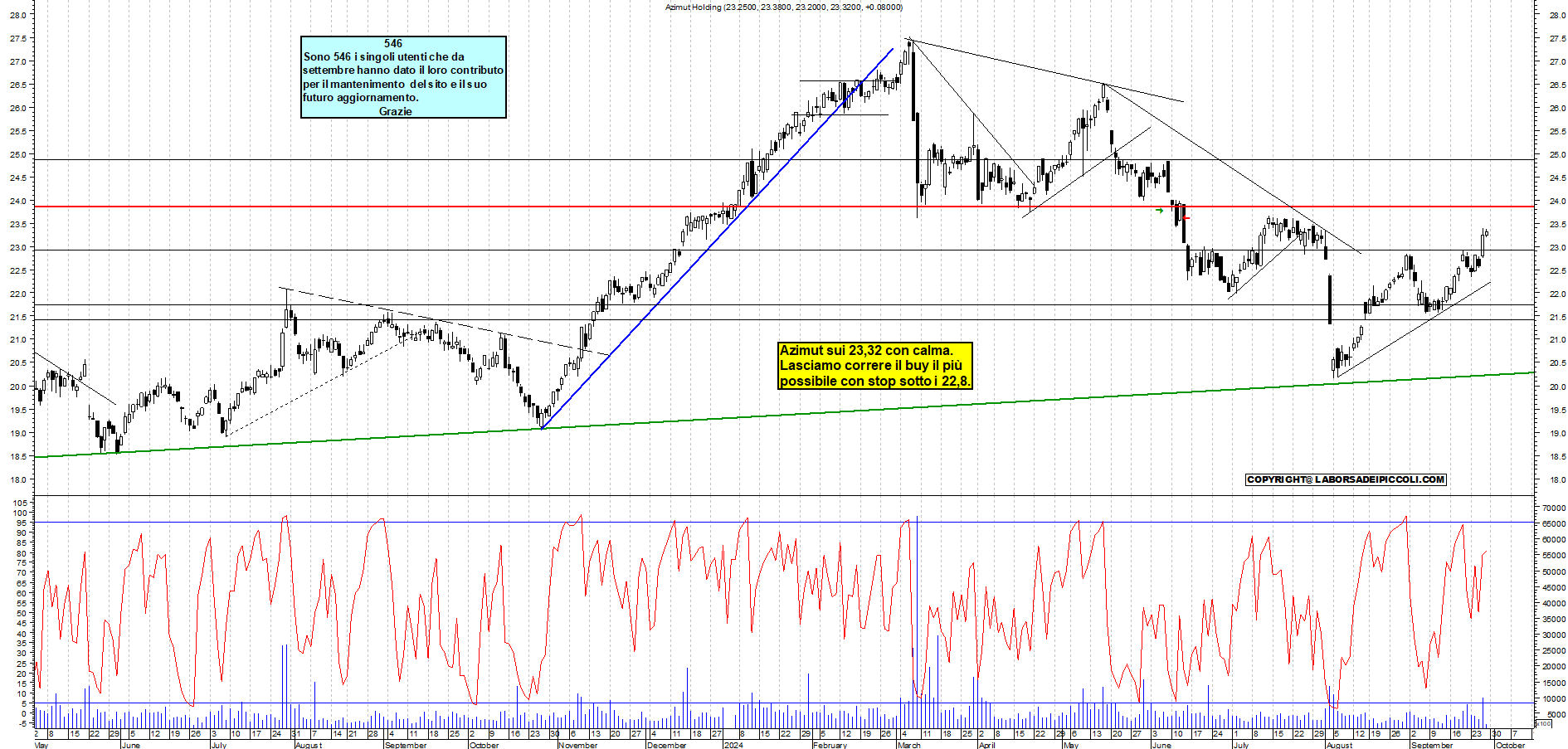Image resolution: width=1568 pixels, height=749 pixels.
Task: Click the February month label
Action: point(830,745)
